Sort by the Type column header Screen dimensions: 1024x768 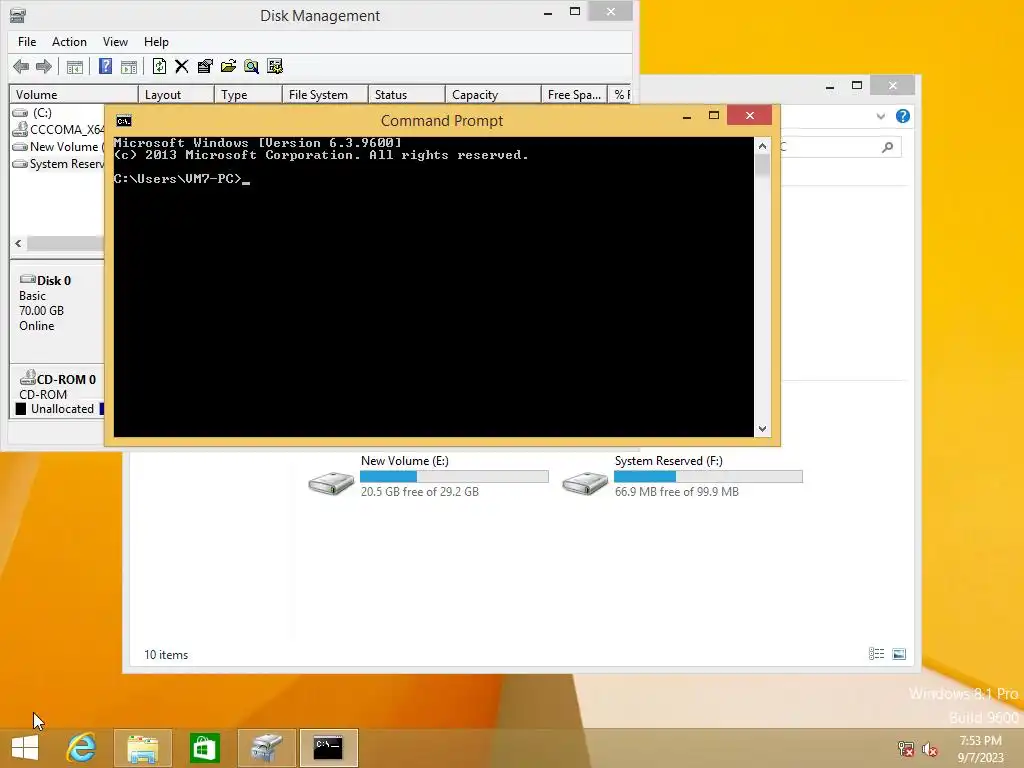pyautogui.click(x=248, y=95)
